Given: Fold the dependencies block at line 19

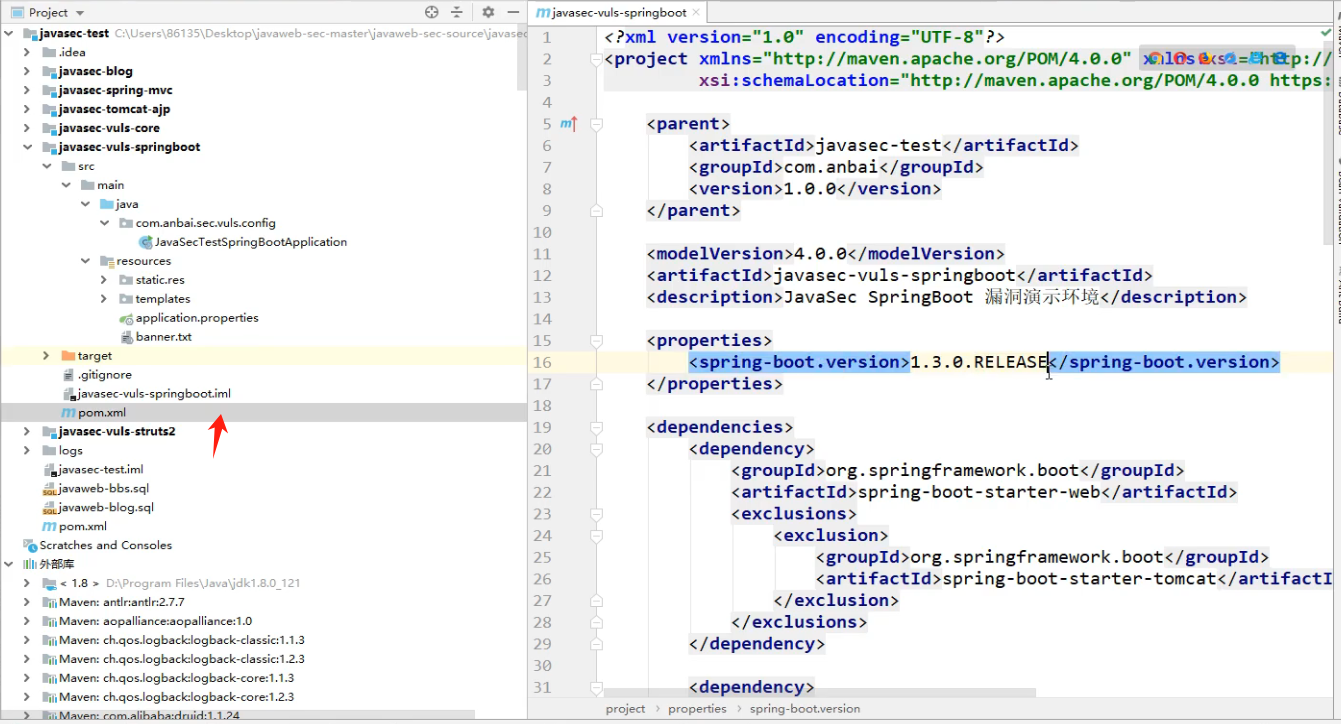Looking at the screenshot, I should (597, 427).
